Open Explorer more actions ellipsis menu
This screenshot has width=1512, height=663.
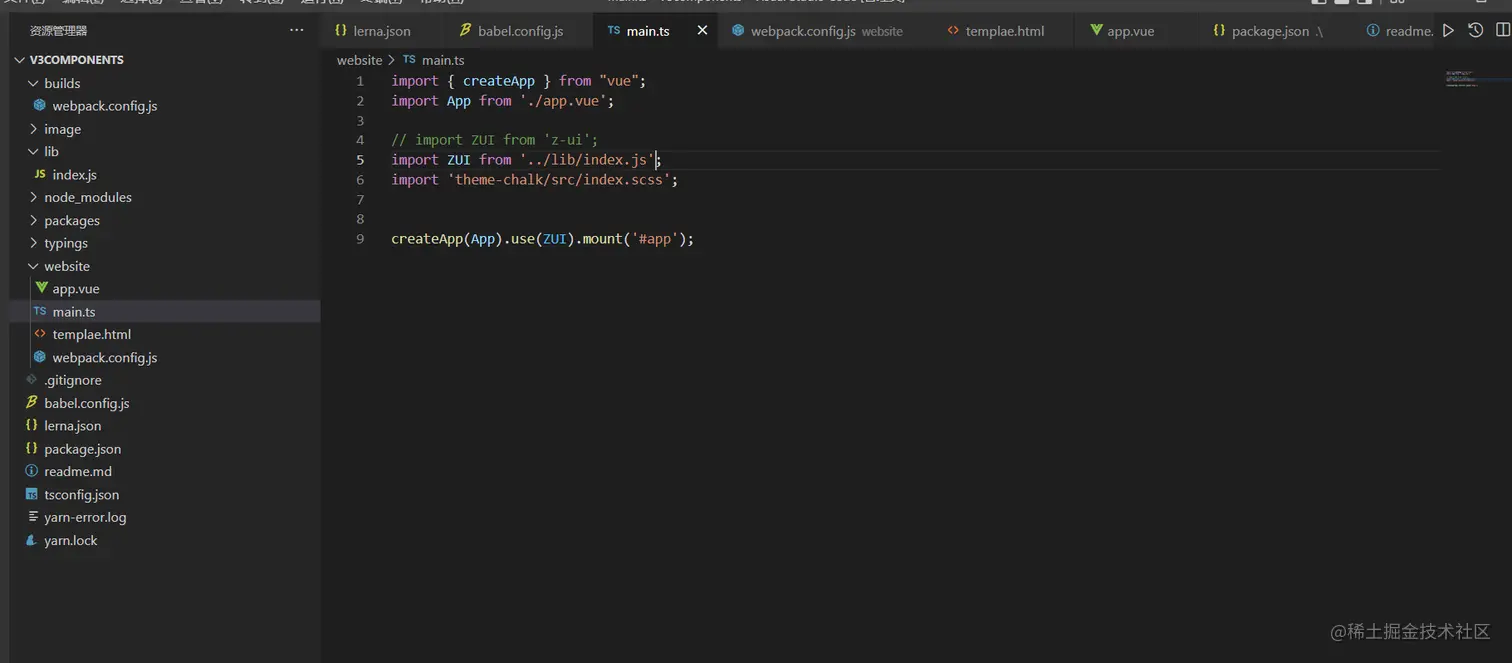(x=297, y=30)
